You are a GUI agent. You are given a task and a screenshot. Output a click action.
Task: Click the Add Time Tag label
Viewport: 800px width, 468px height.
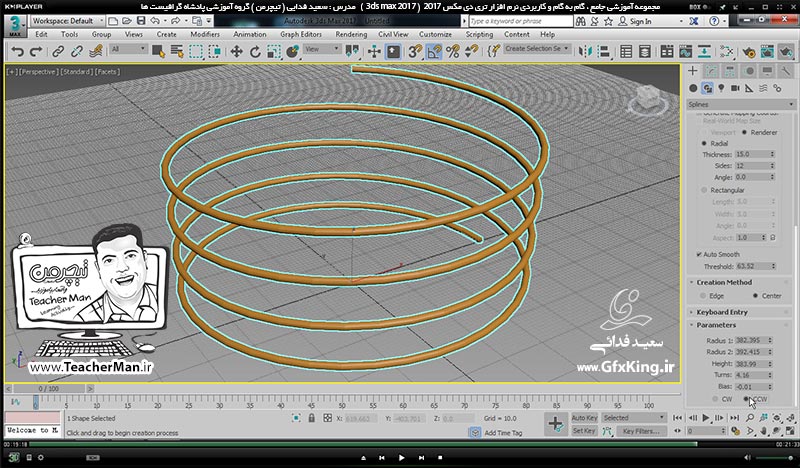(x=503, y=433)
